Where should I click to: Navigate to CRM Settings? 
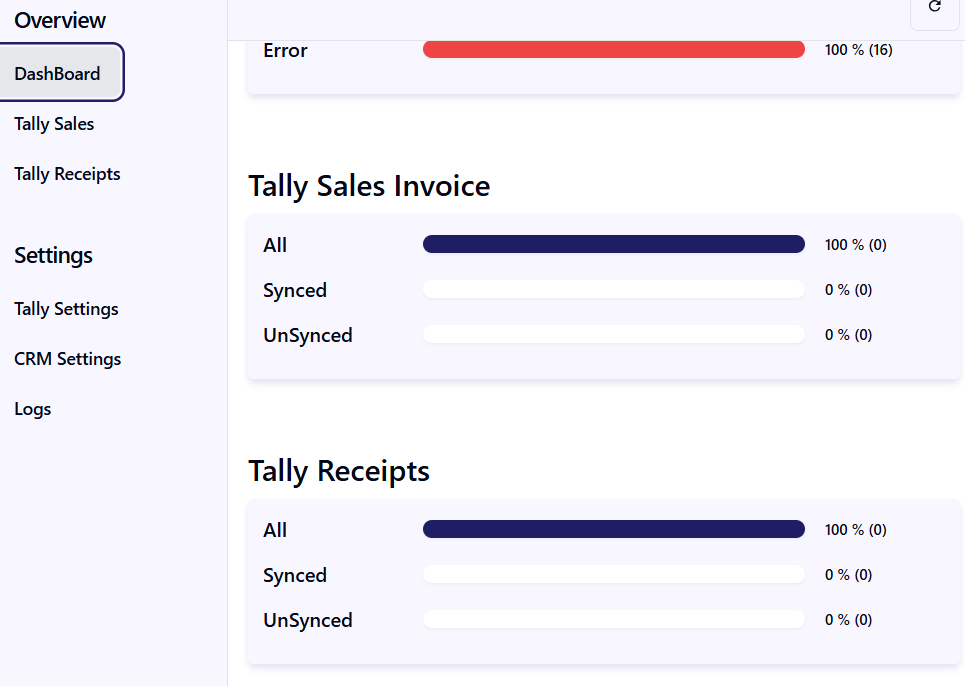click(67, 359)
